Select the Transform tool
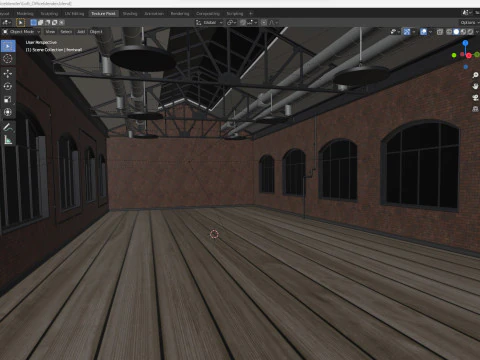This screenshot has height=360, width=480. tap(8, 112)
